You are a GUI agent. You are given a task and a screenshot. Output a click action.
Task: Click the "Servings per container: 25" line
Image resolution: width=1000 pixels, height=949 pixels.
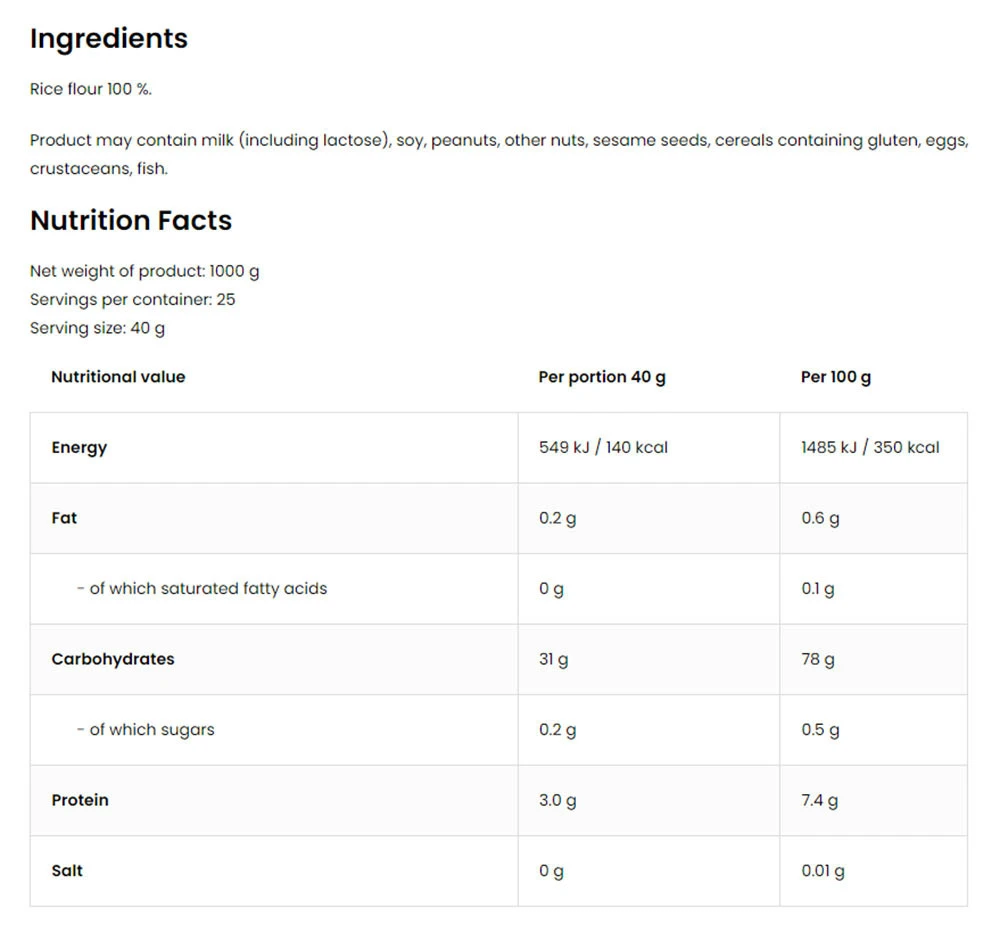133,299
